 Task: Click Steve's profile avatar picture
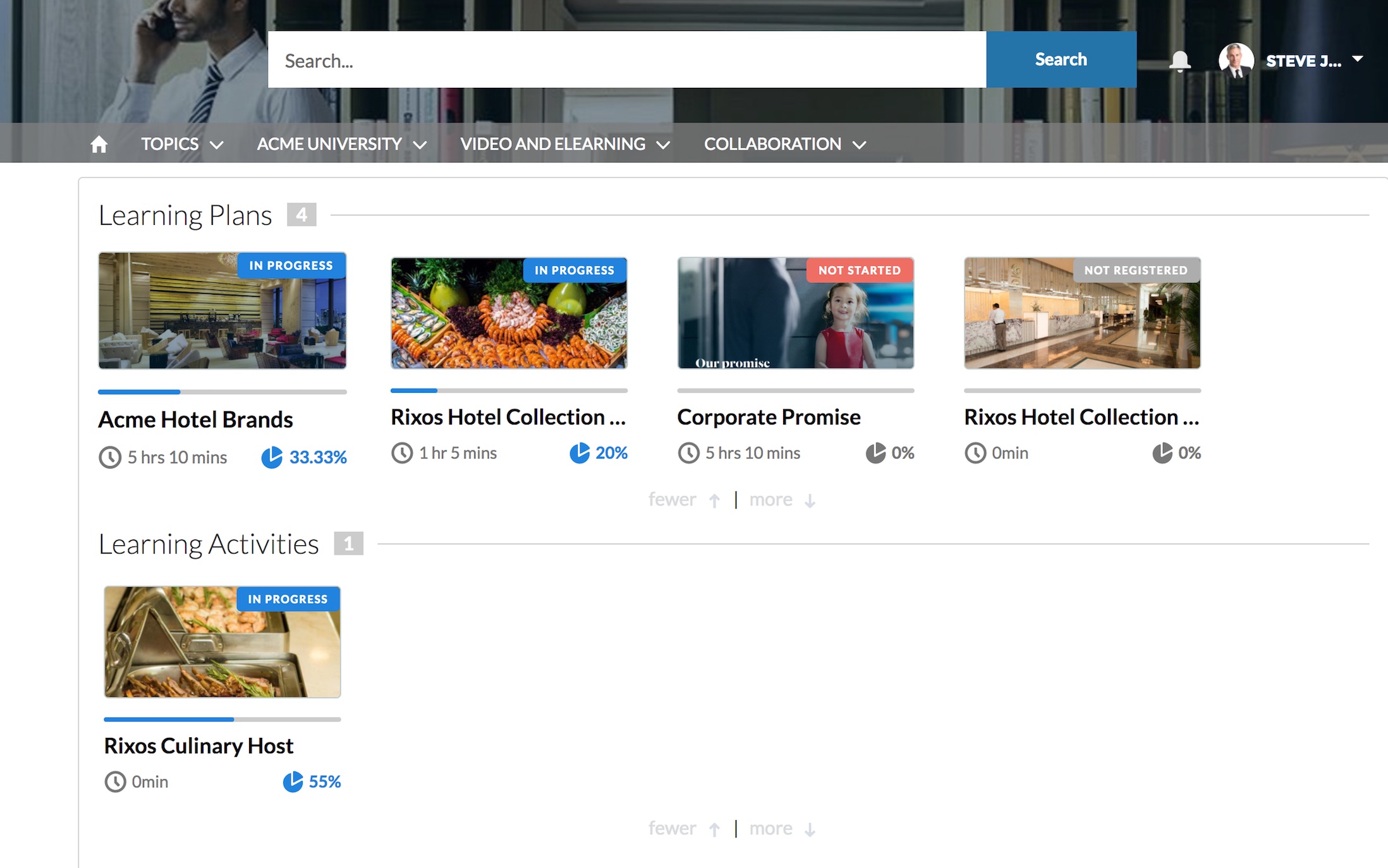click(x=1235, y=60)
